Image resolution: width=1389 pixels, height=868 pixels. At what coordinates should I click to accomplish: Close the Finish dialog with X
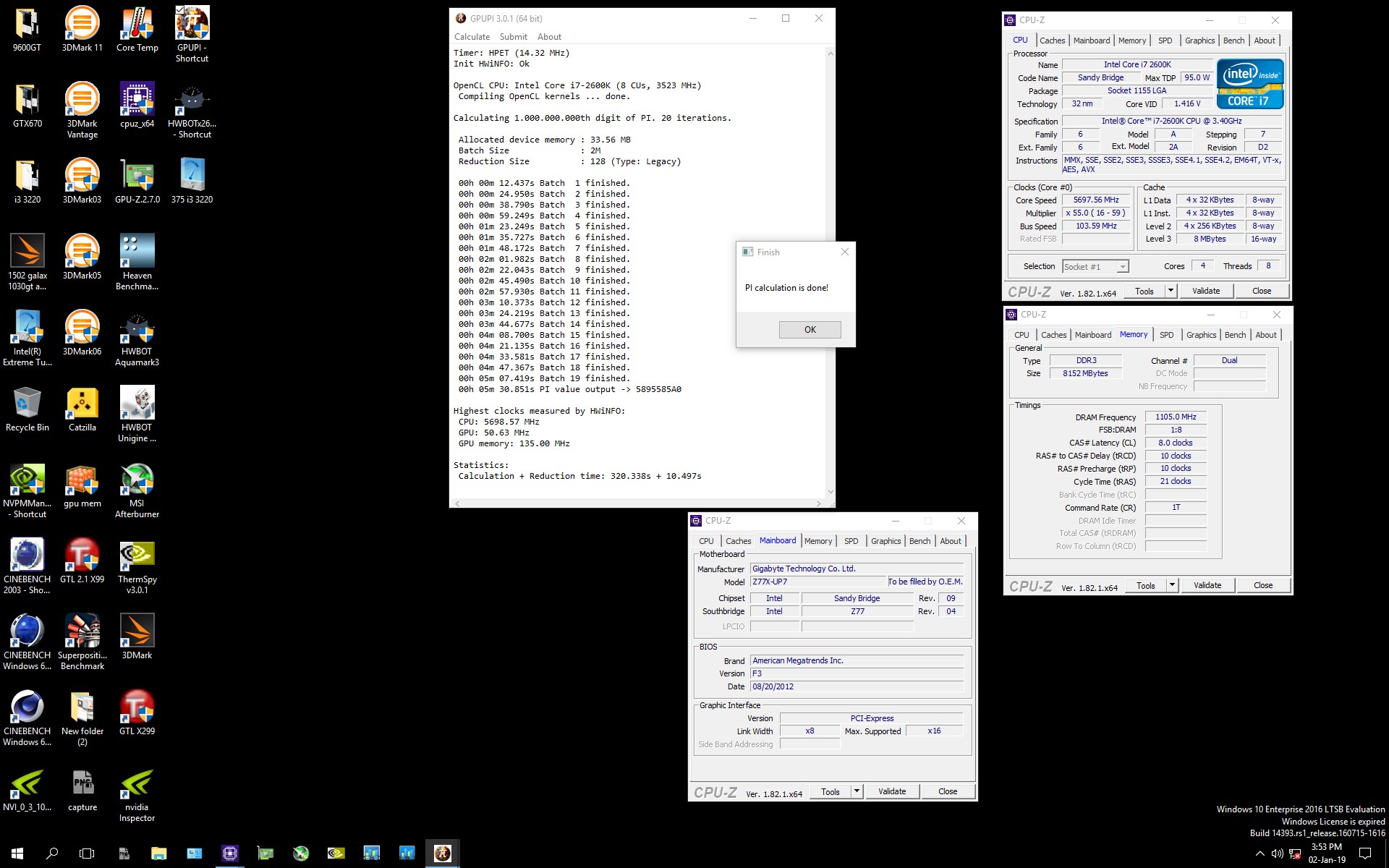(844, 252)
